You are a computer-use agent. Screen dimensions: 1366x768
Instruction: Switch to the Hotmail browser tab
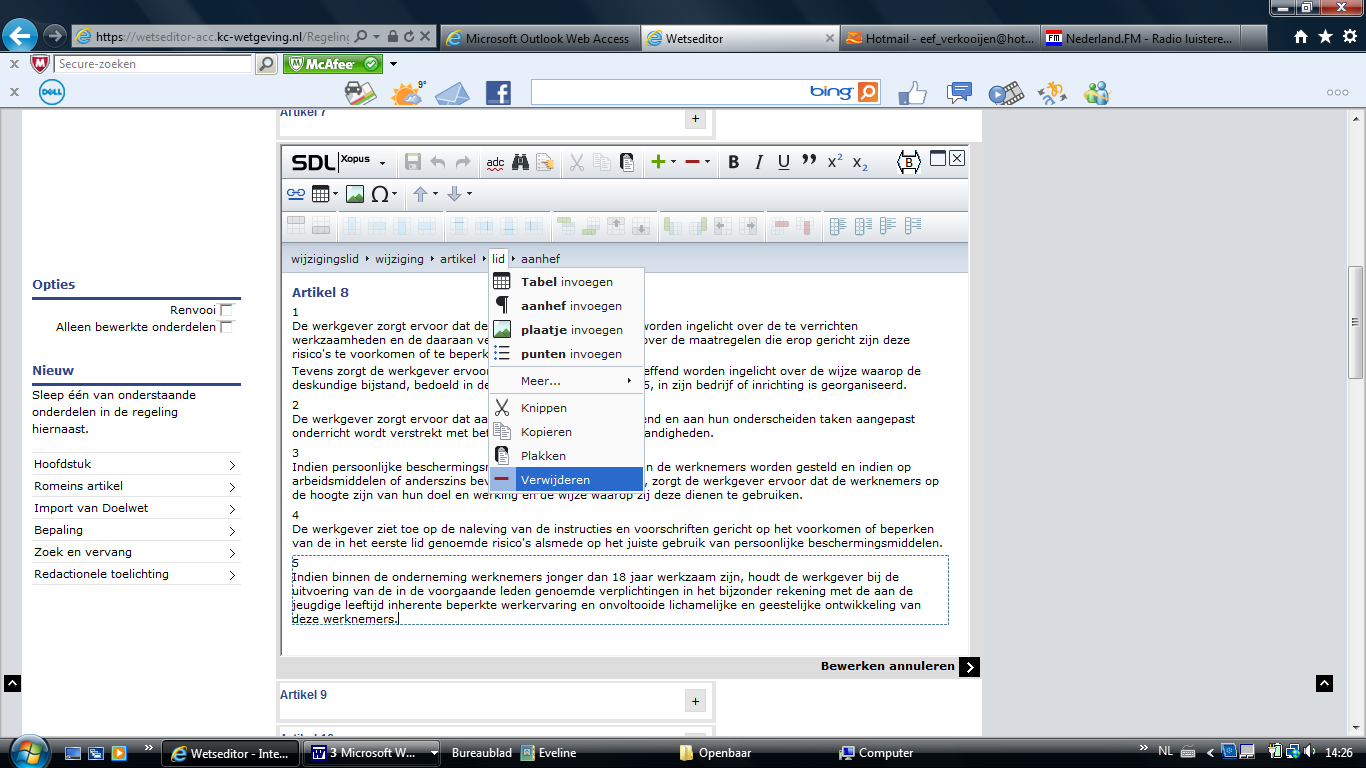pos(940,38)
